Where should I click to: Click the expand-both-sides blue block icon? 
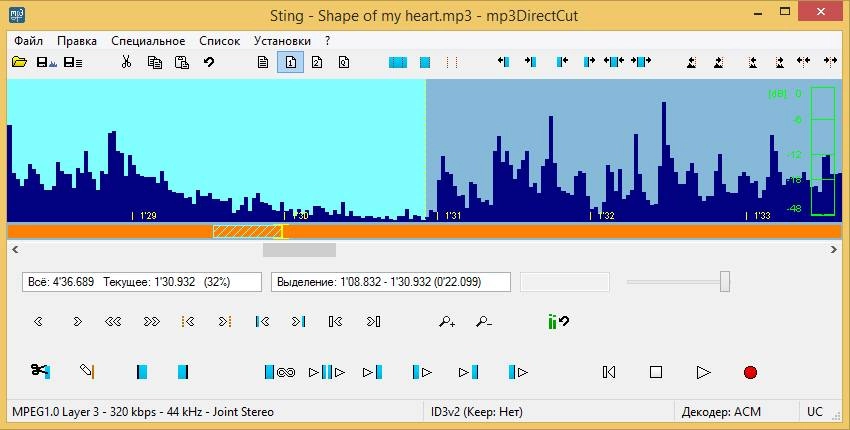(x=641, y=62)
